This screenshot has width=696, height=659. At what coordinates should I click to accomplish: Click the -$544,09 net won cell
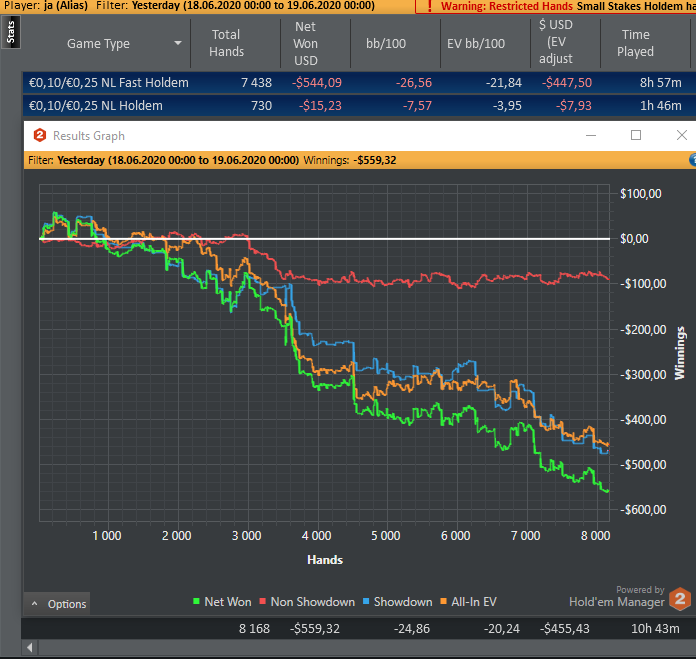coord(316,83)
